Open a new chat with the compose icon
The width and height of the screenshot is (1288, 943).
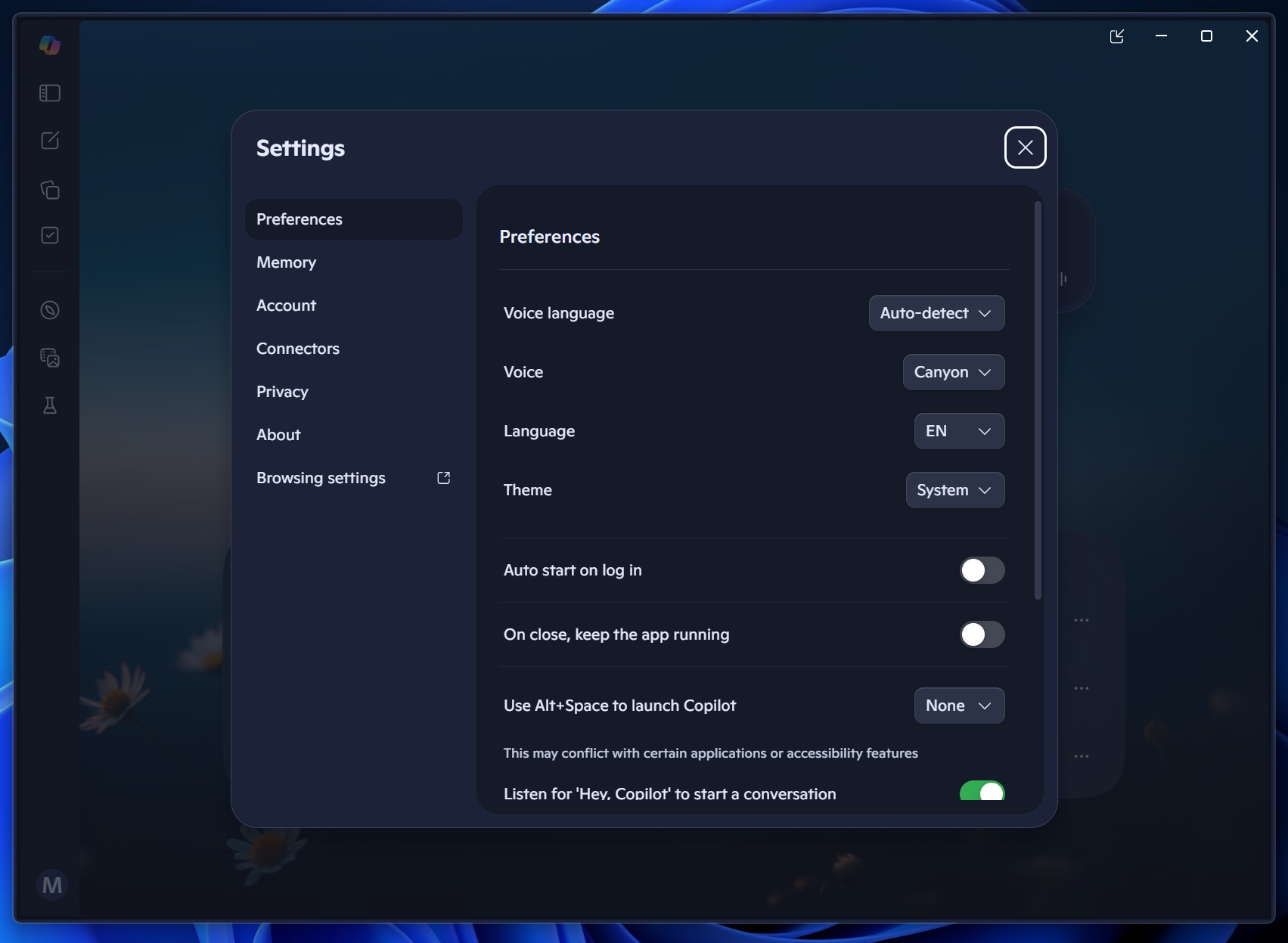tap(49, 140)
